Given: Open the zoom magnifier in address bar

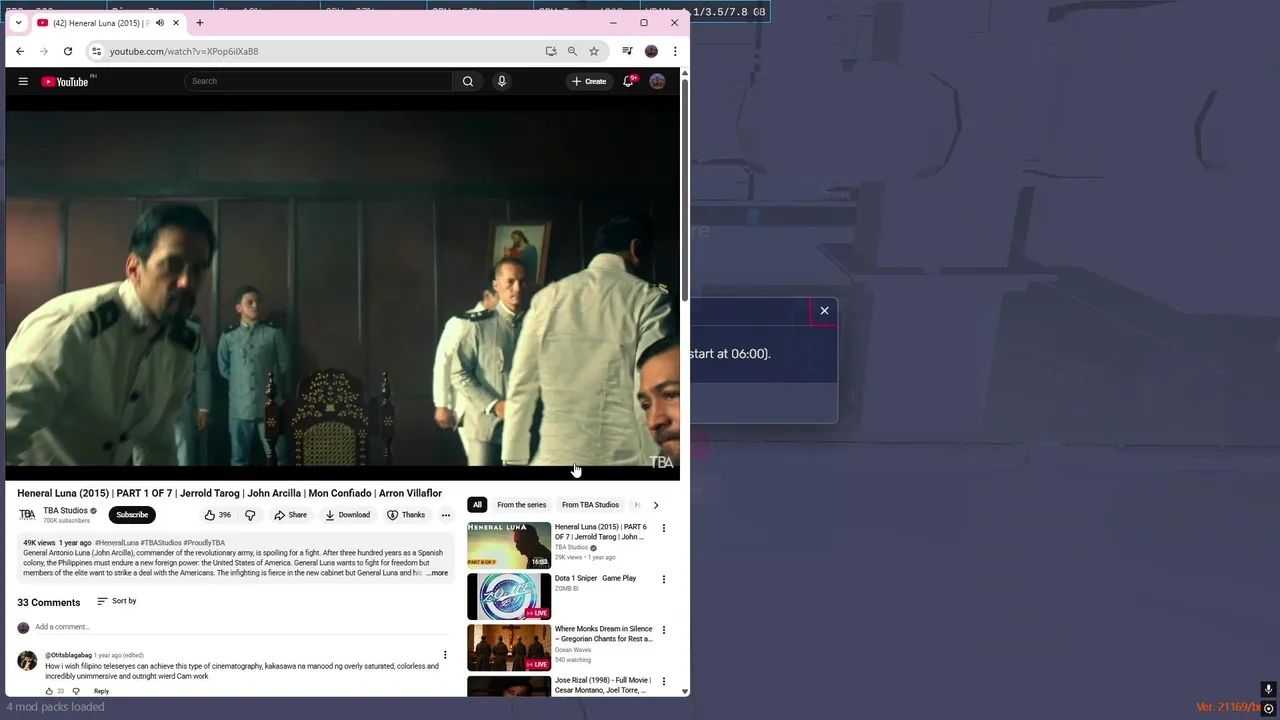Looking at the screenshot, I should pos(572,51).
